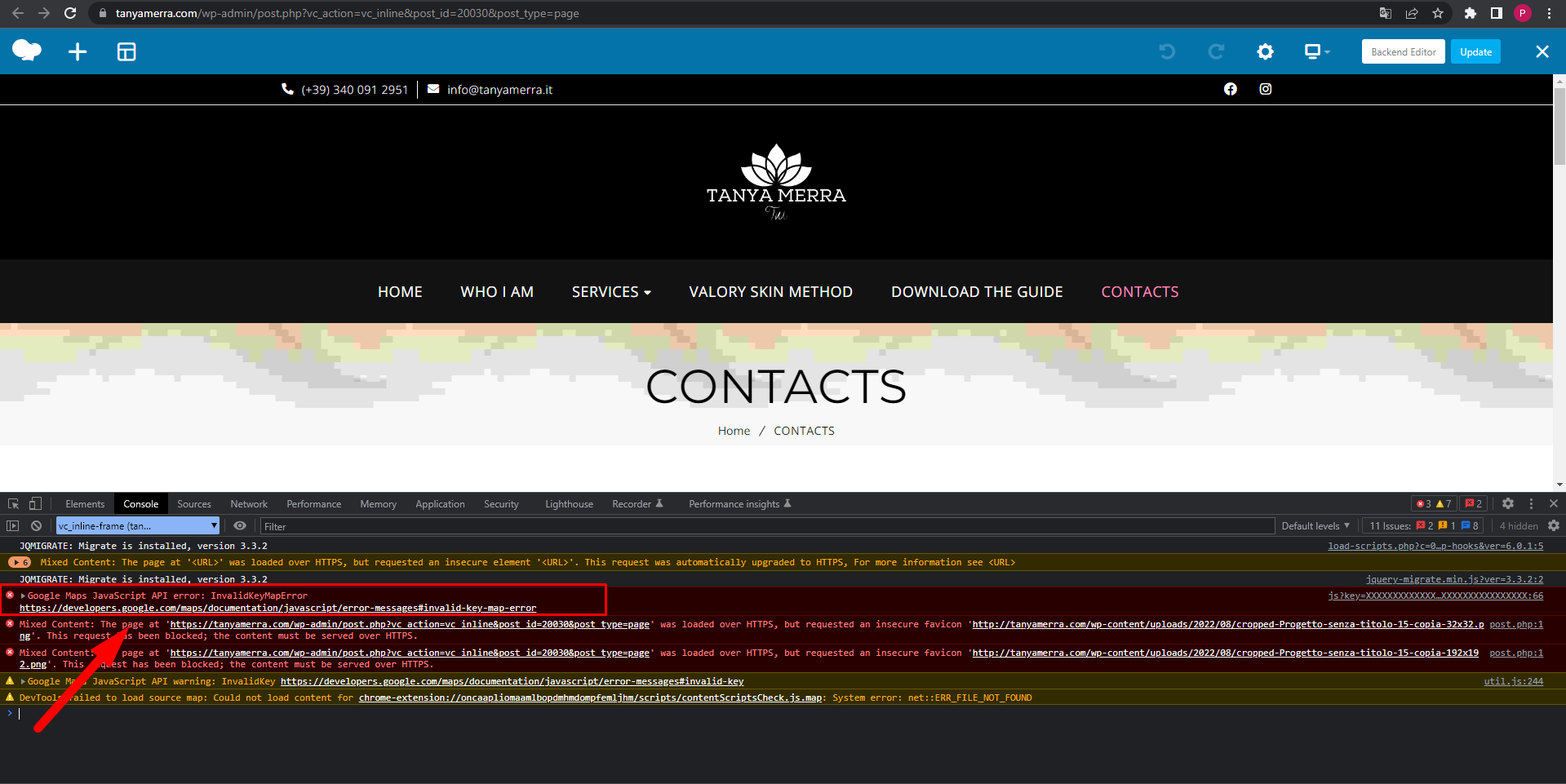Toggle the console sidebar icon
Viewport: 1566px width, 784px height.
pos(13,526)
